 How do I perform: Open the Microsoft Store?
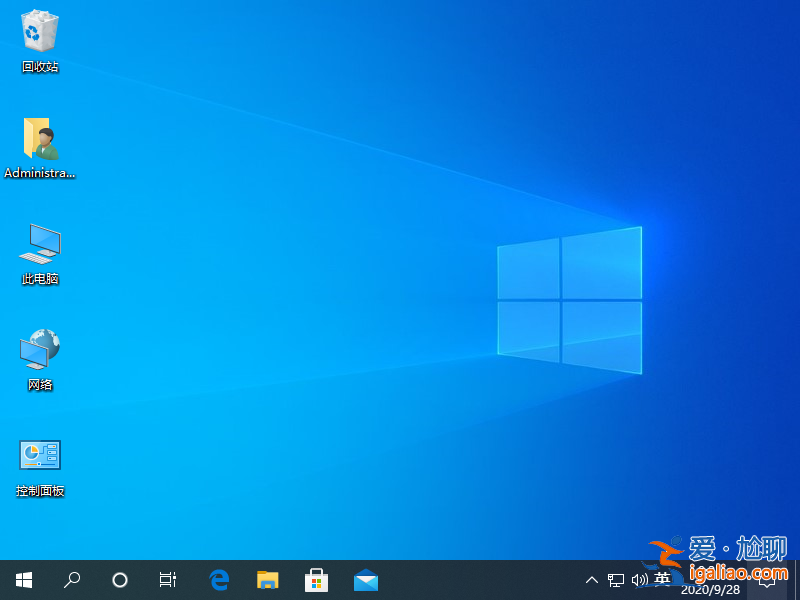pos(316,579)
